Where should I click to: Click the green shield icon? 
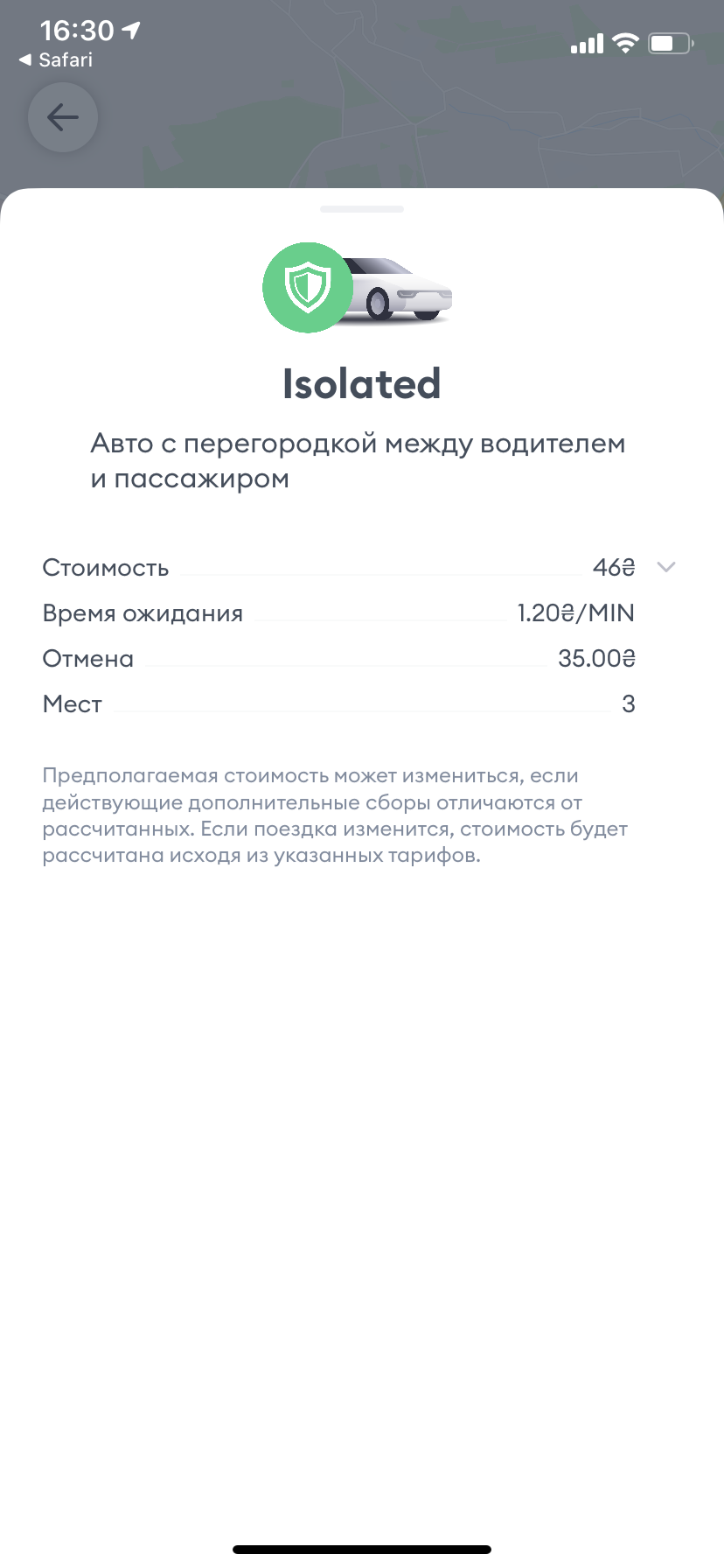[307, 287]
